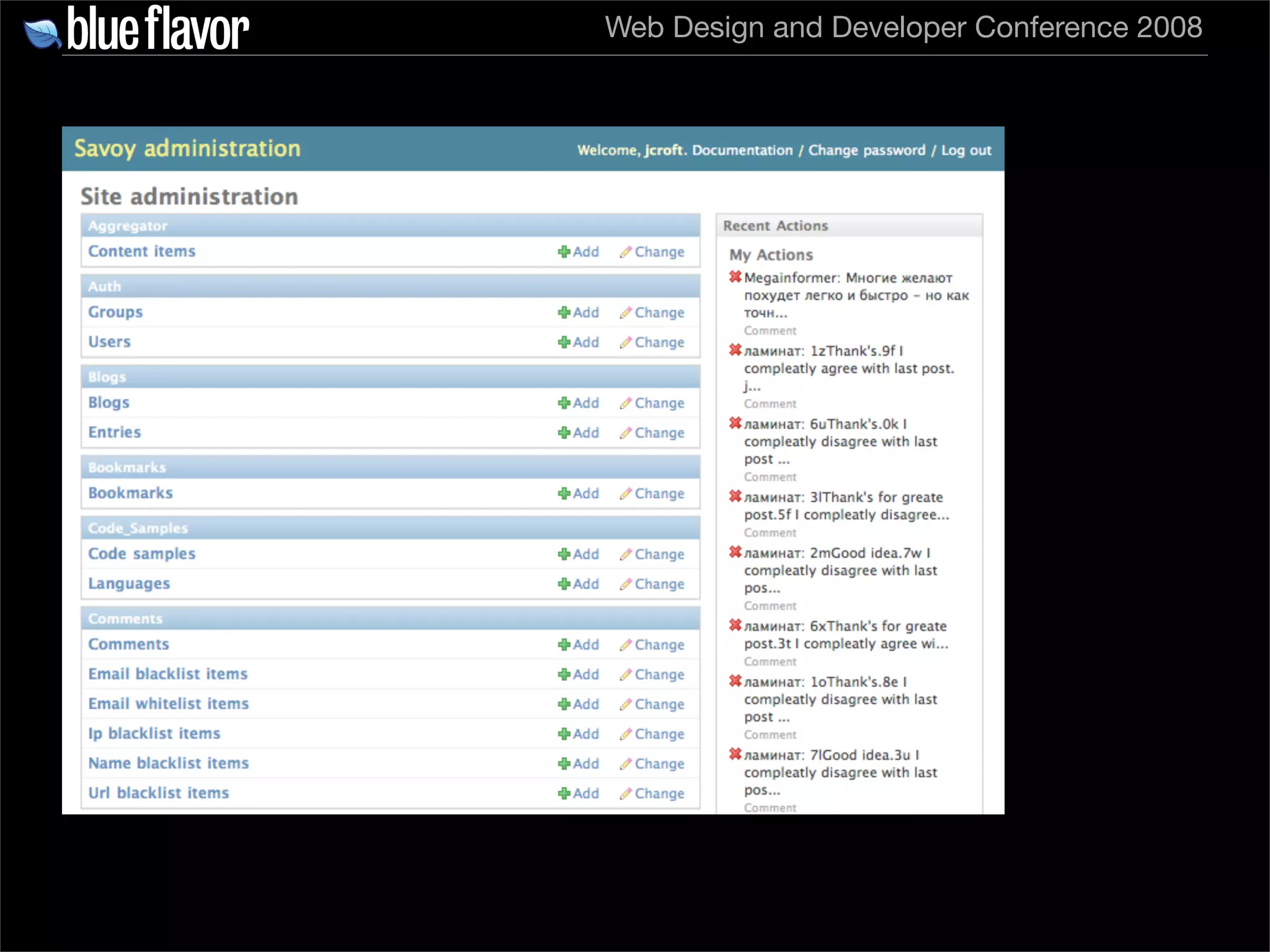Click the pencil icon for Code samples

(x=626, y=554)
